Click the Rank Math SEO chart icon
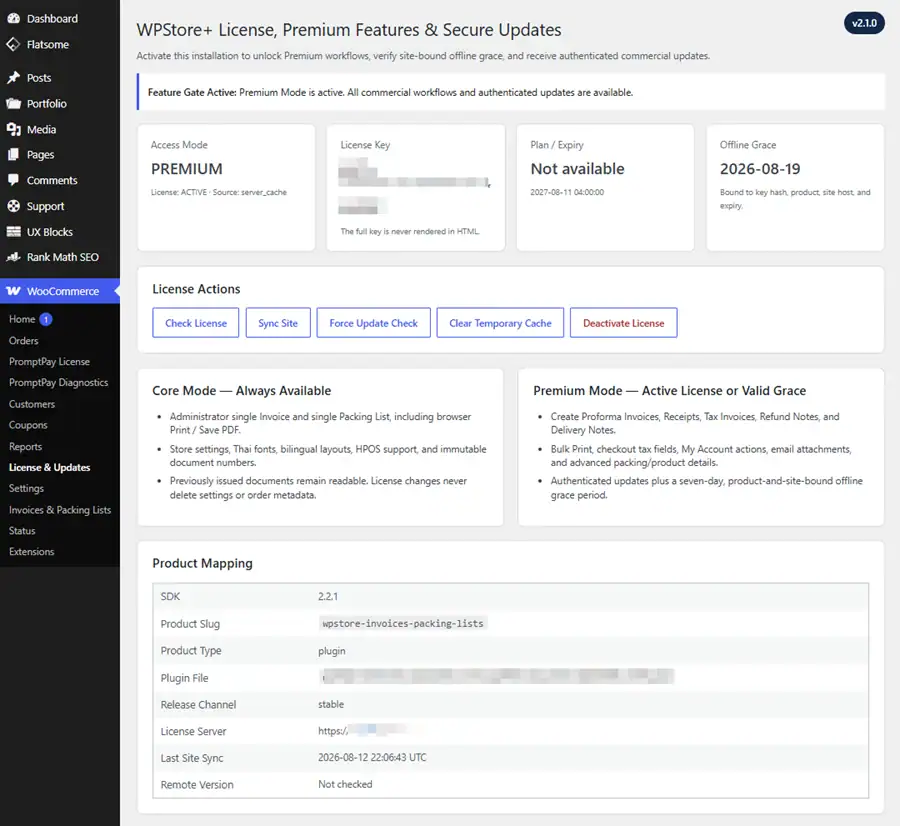The image size is (900, 826). 13,257
